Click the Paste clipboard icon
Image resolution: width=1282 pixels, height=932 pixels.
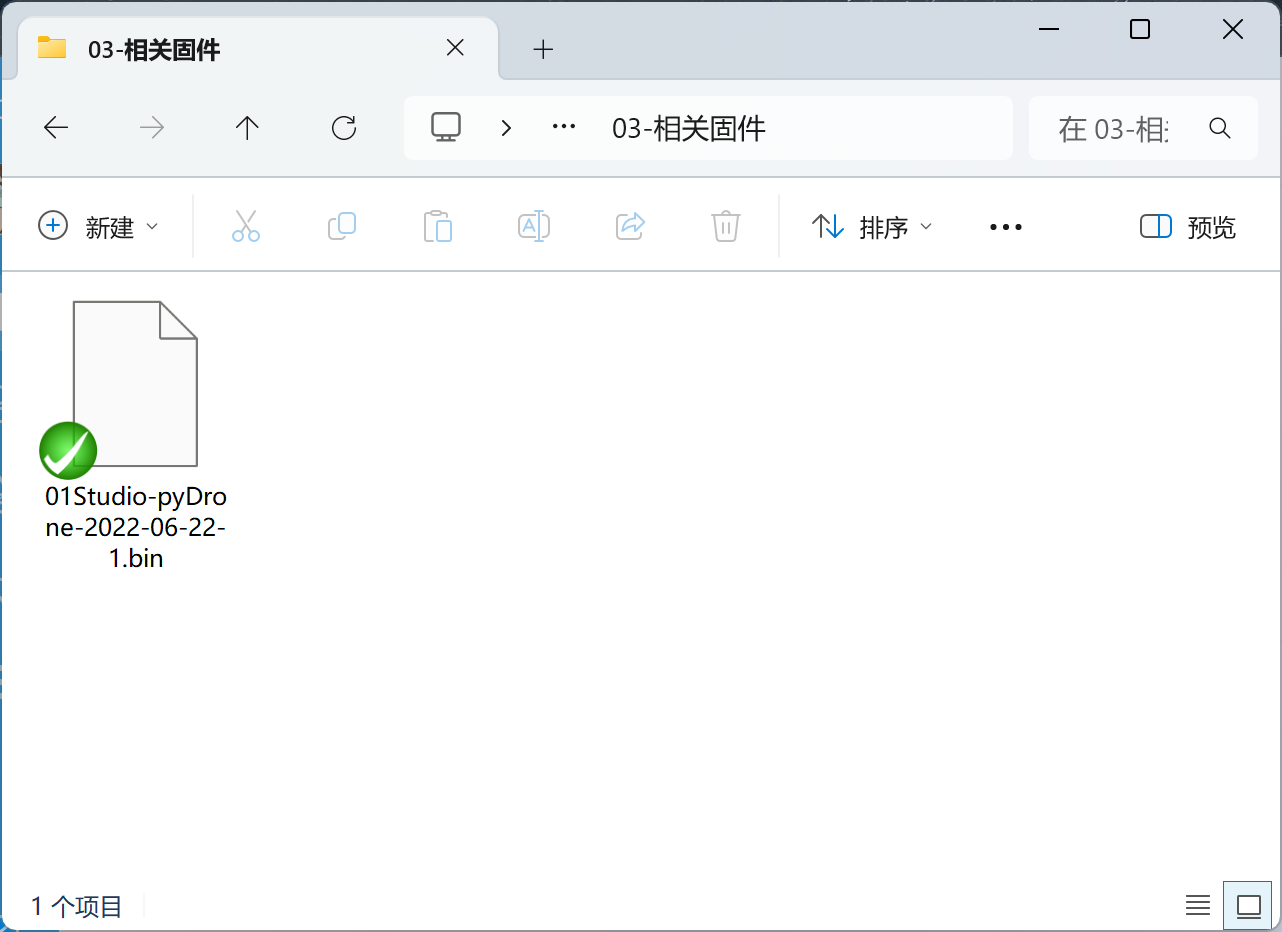tap(438, 226)
